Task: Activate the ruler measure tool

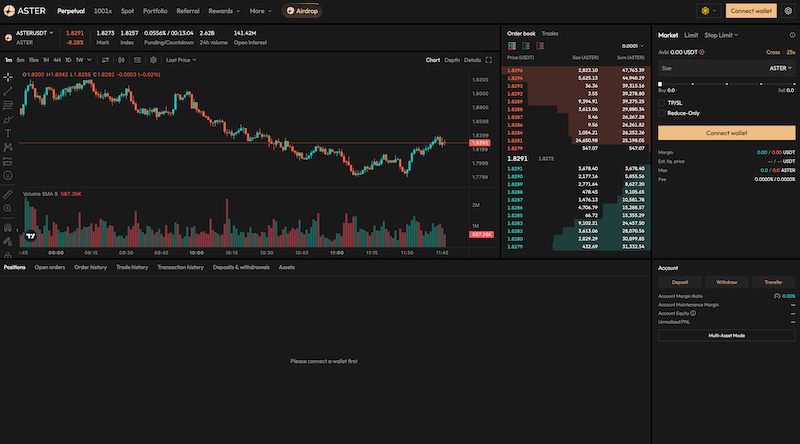Action: (x=8, y=193)
